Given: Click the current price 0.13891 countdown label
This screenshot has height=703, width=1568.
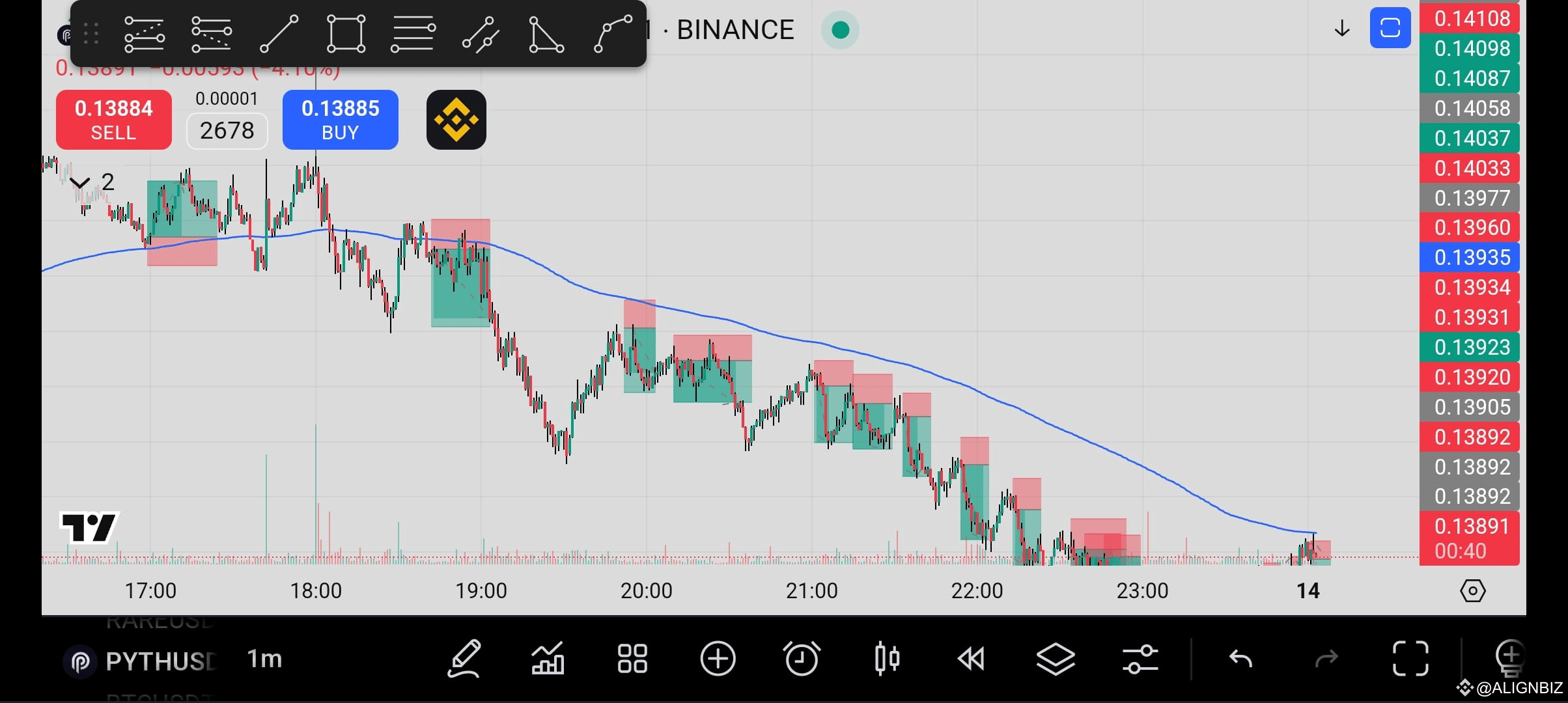Looking at the screenshot, I should (x=1470, y=538).
